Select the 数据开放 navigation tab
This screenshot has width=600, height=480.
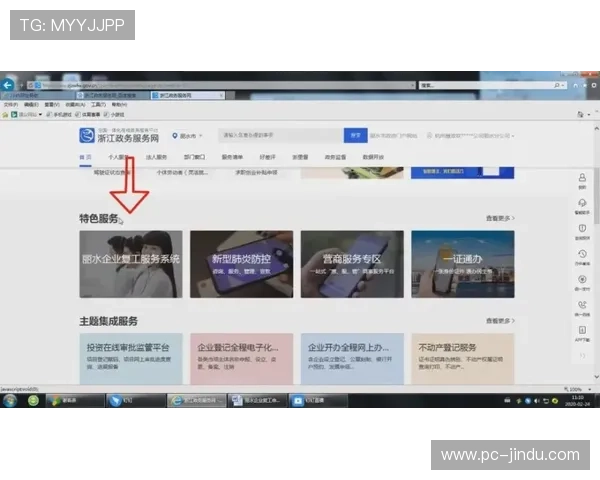[x=373, y=157]
